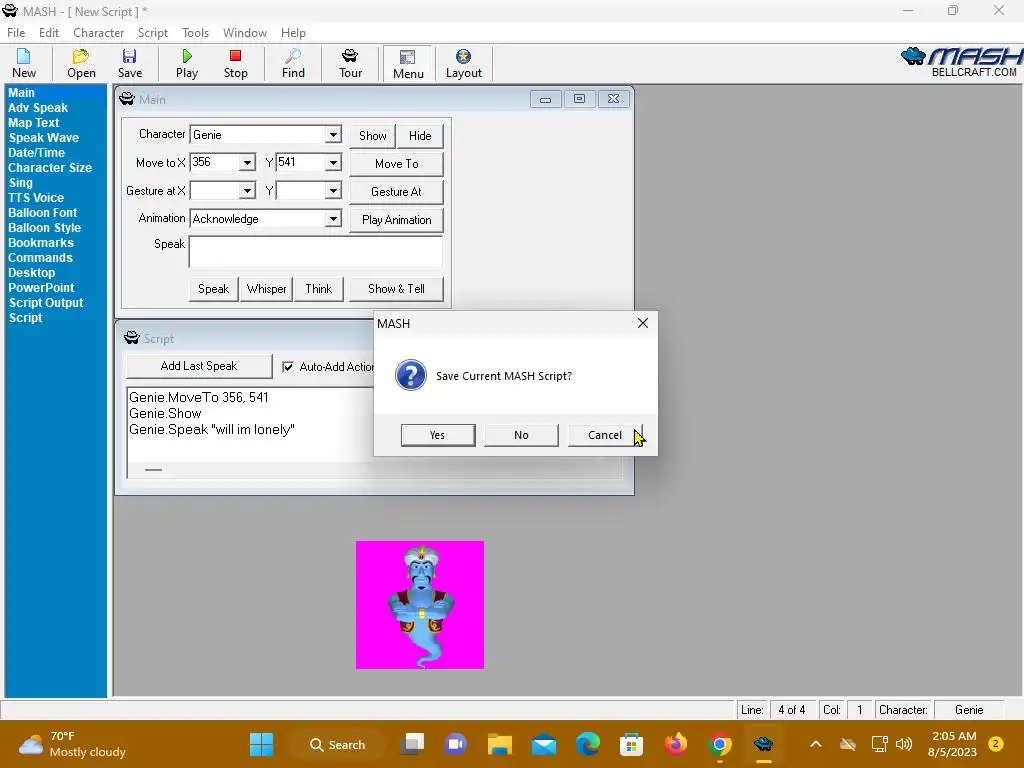Viewport: 1024px width, 768px height.
Task: Select TTS Voice in the sidebar
Action: point(36,198)
